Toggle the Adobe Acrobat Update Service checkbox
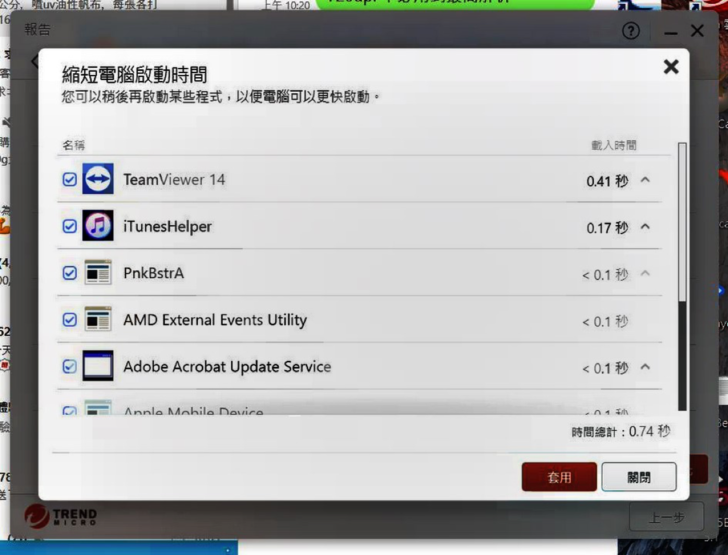This screenshot has width=728, height=555. 70,366
